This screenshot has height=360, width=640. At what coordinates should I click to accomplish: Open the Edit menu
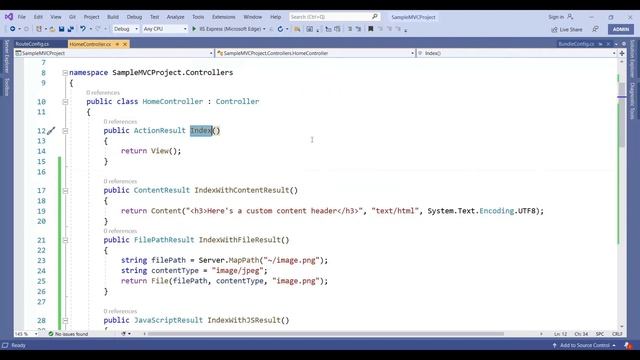[x=38, y=17]
